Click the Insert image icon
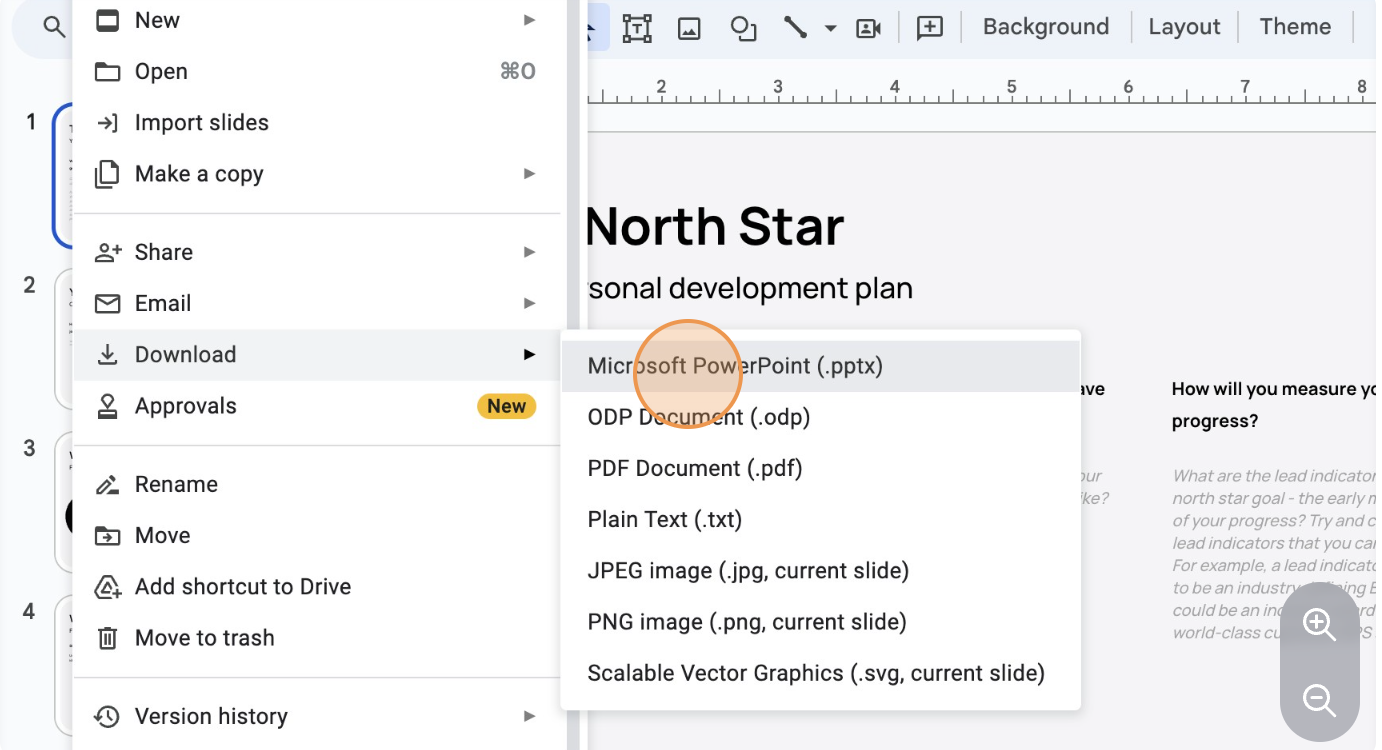 click(x=689, y=28)
